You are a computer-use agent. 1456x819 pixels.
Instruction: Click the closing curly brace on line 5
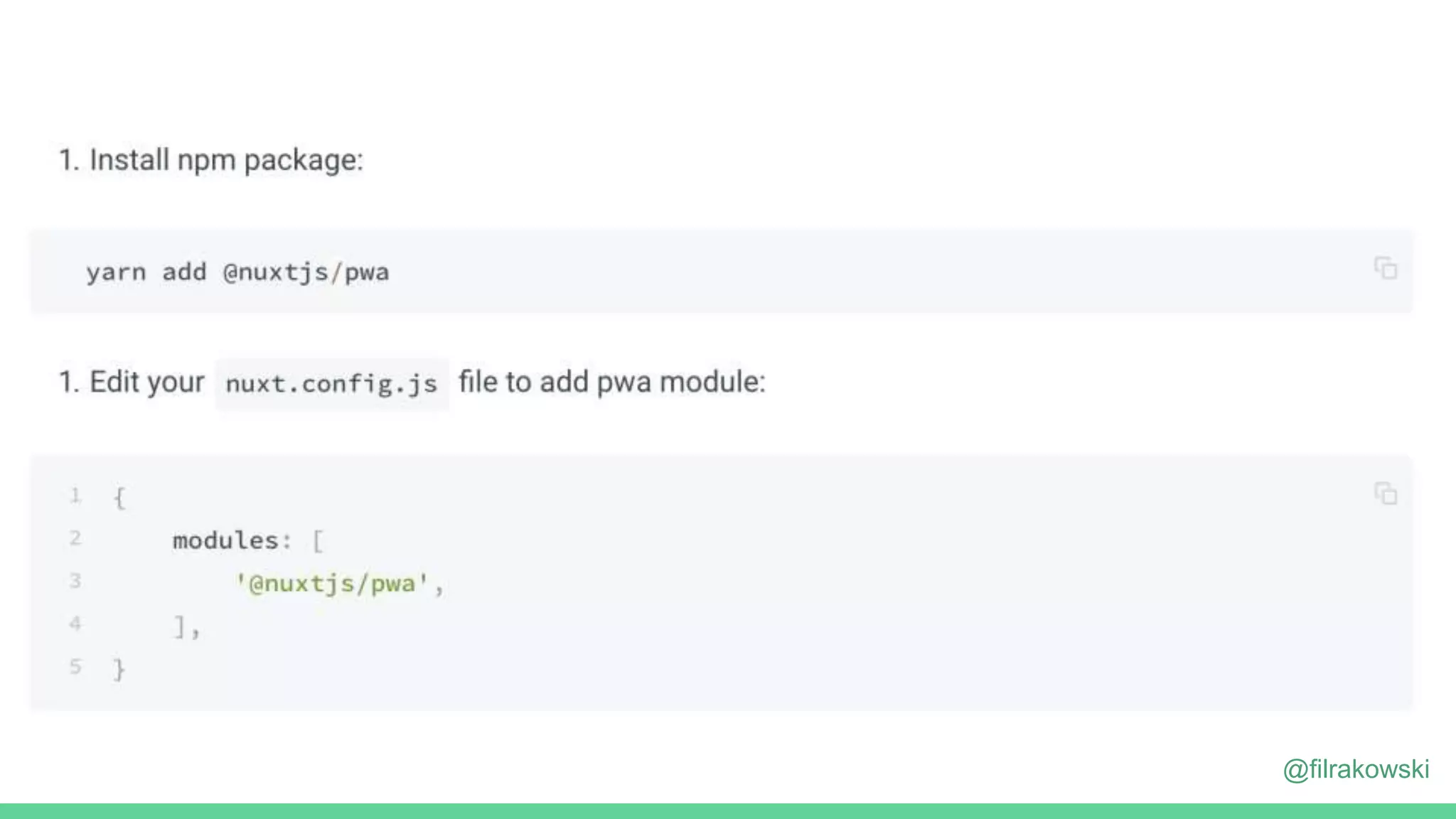[119, 669]
